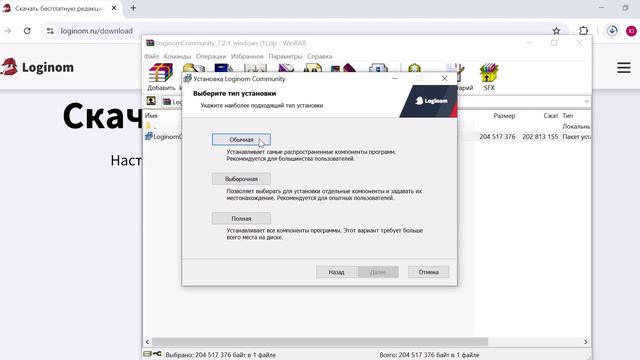
Task: Click the size value "204 517 376"
Action: (497, 137)
